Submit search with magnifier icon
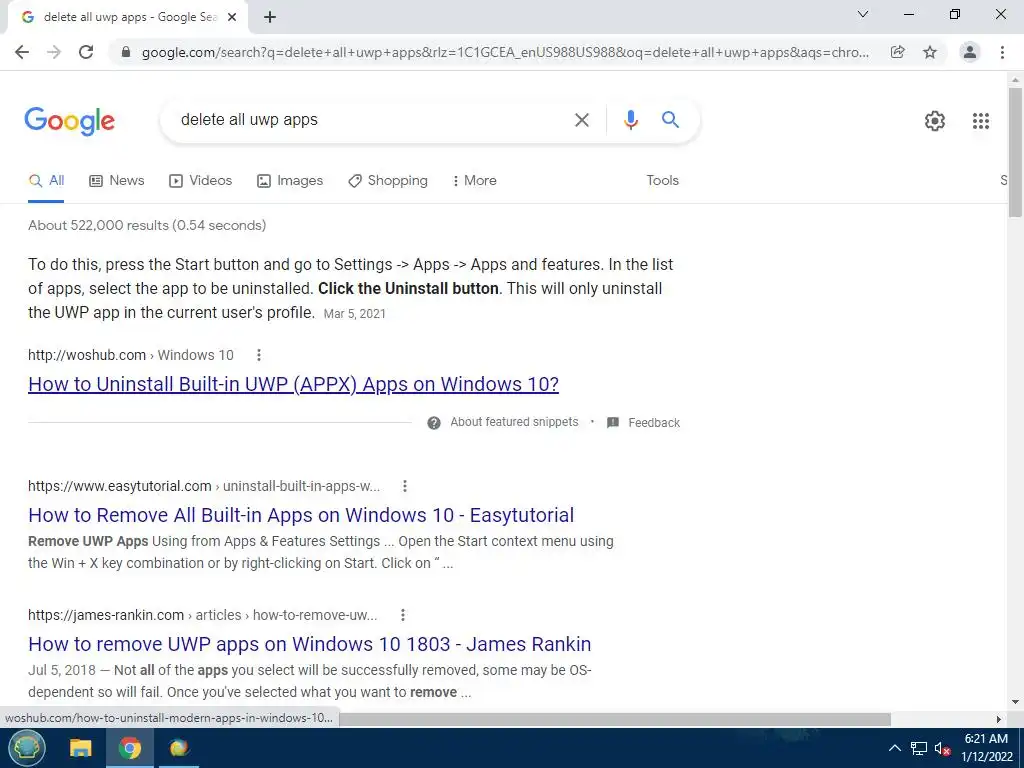 pyautogui.click(x=670, y=120)
